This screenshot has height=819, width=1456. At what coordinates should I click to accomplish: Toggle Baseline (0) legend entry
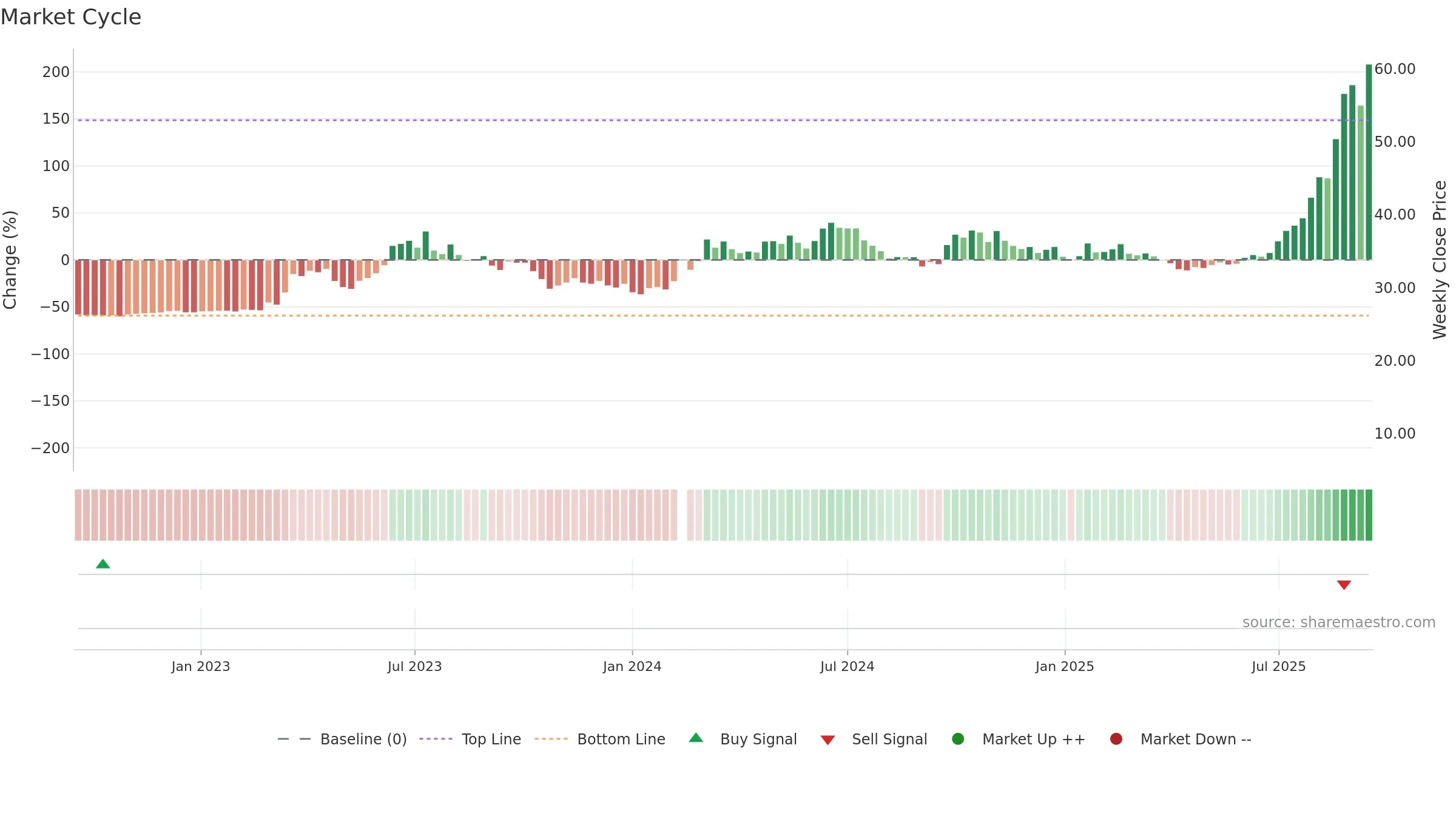coord(342,740)
